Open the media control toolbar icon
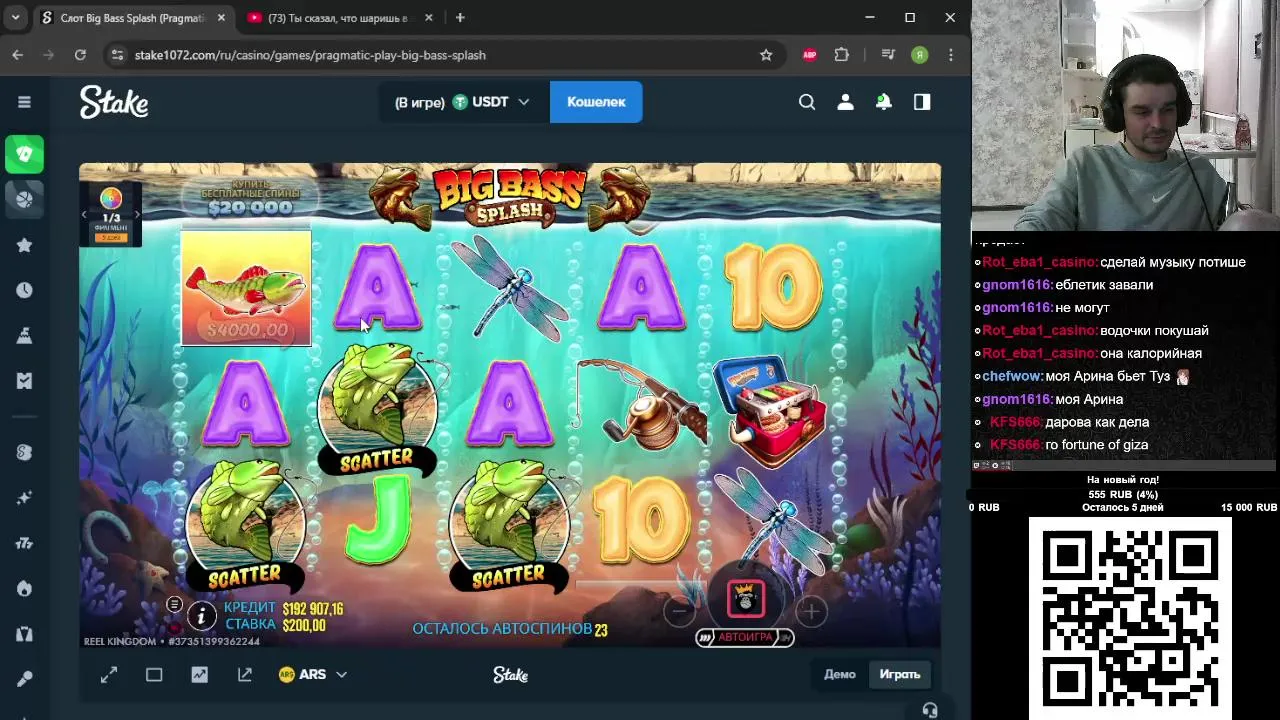This screenshot has height=720, width=1280. (x=888, y=55)
